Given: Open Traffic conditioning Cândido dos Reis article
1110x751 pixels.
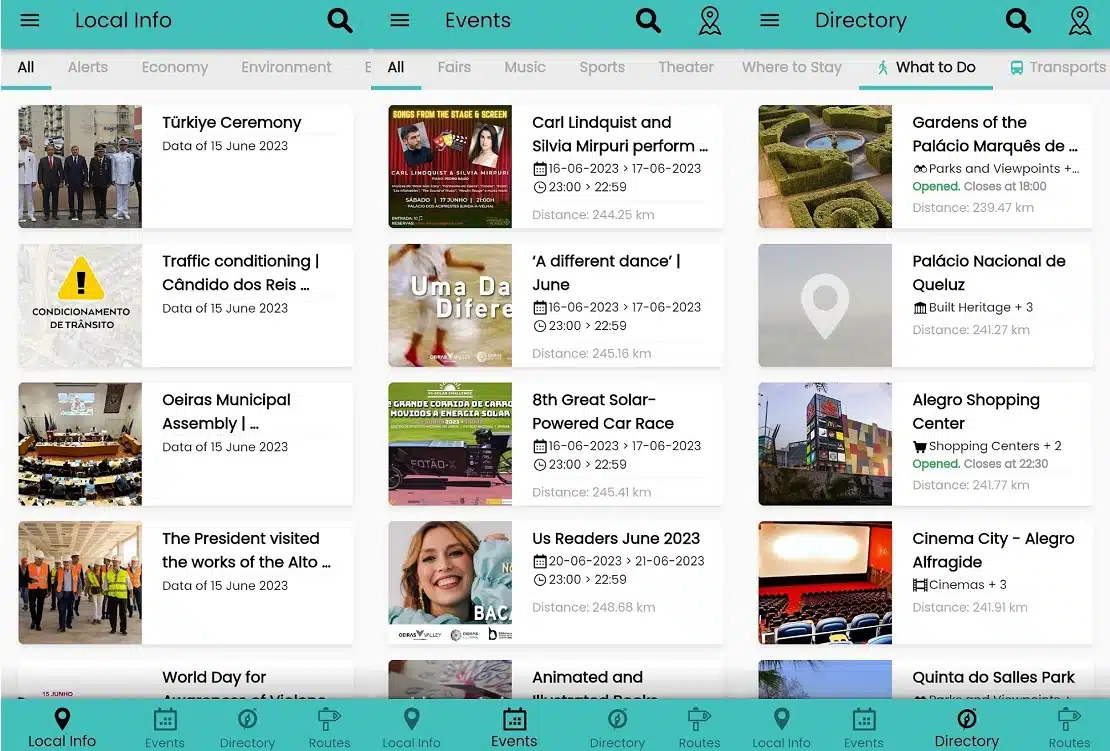Looking at the screenshot, I should [x=185, y=305].
